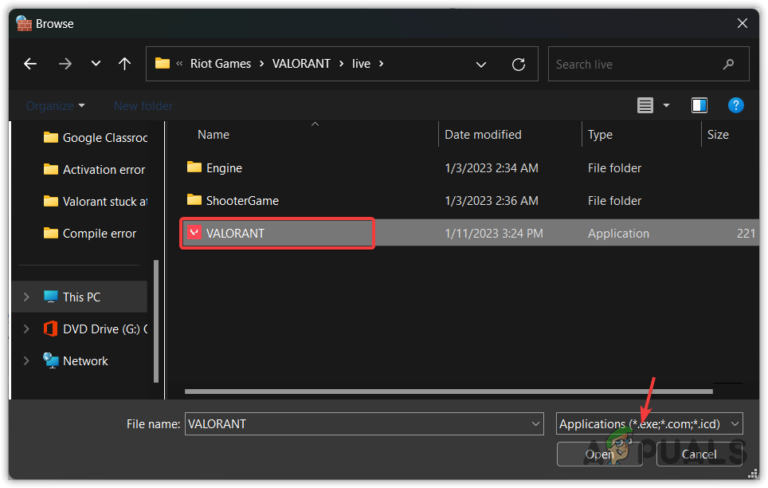Go forward with the forward arrow
Viewport: 768px width, 488px height.
pyautogui.click(x=65, y=64)
